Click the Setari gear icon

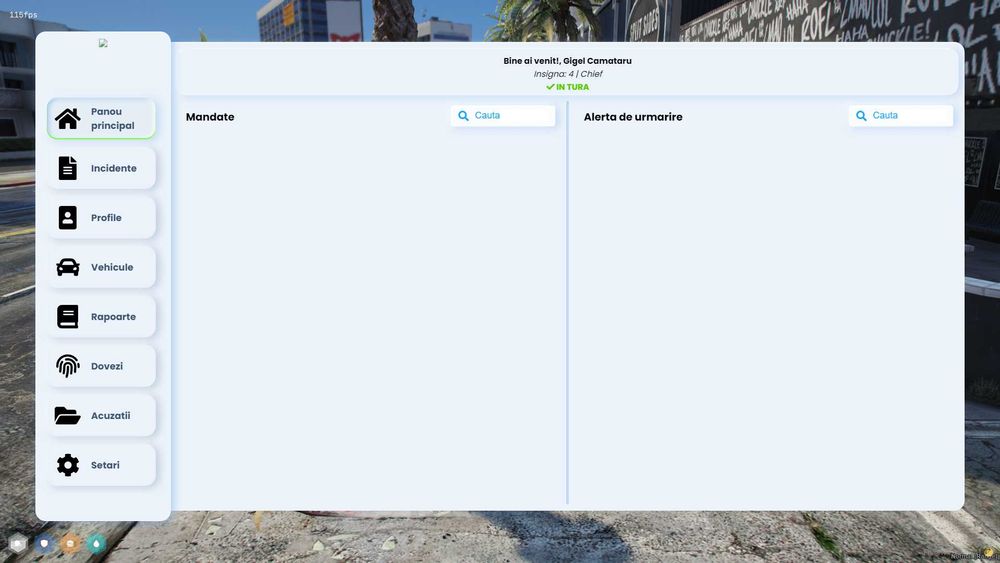(68, 465)
